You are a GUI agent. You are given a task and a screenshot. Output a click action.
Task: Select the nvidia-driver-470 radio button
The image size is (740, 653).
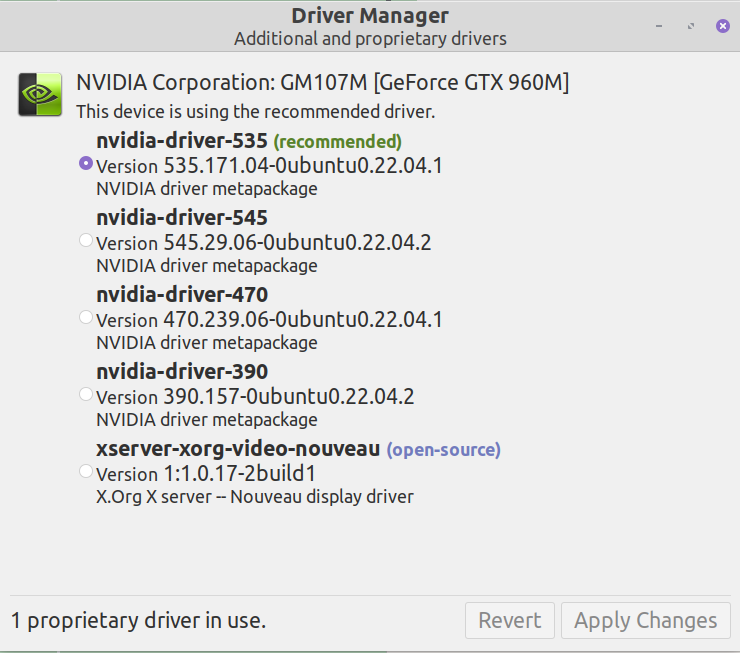point(86,317)
